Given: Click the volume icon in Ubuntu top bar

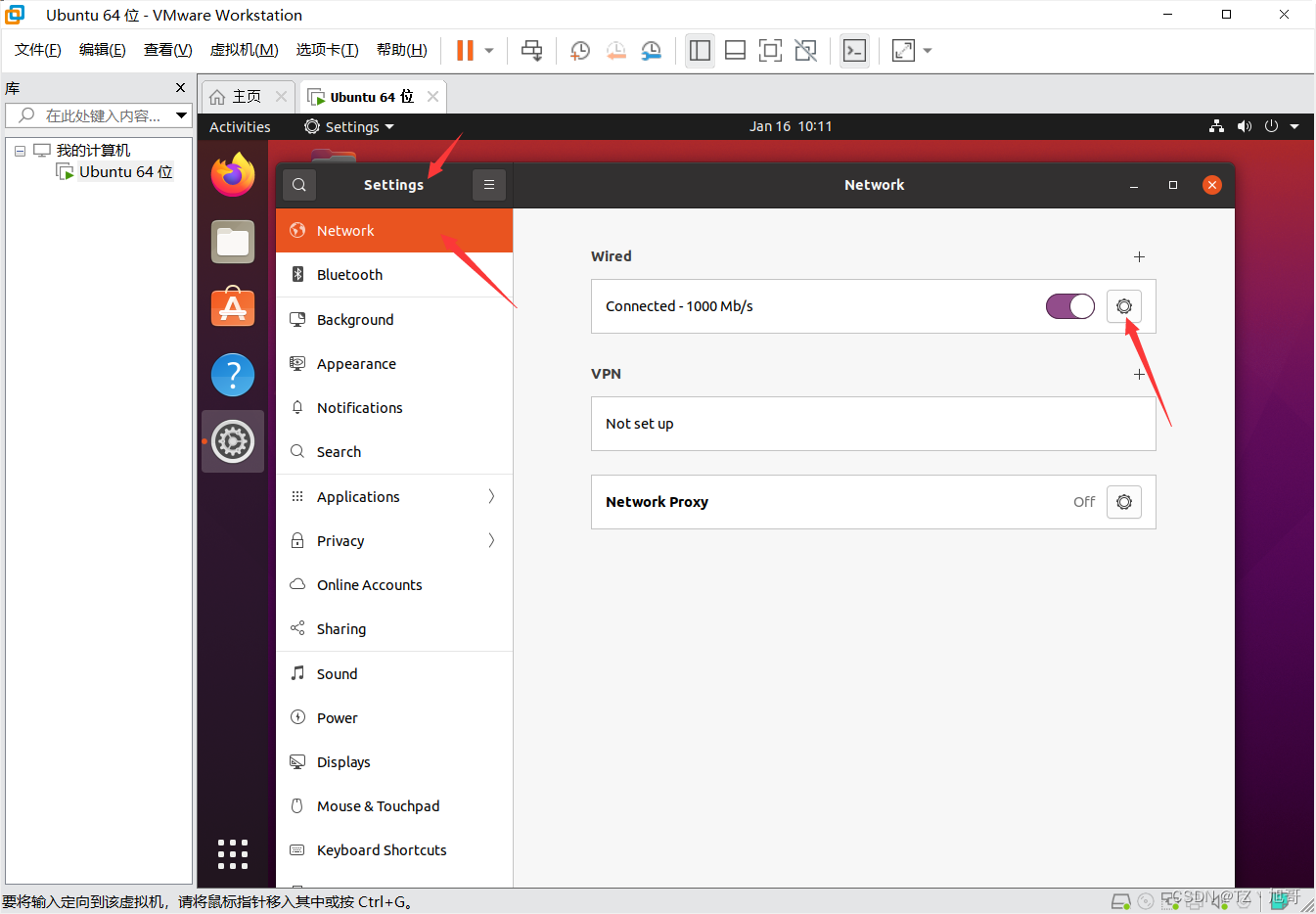Looking at the screenshot, I should [x=1244, y=126].
